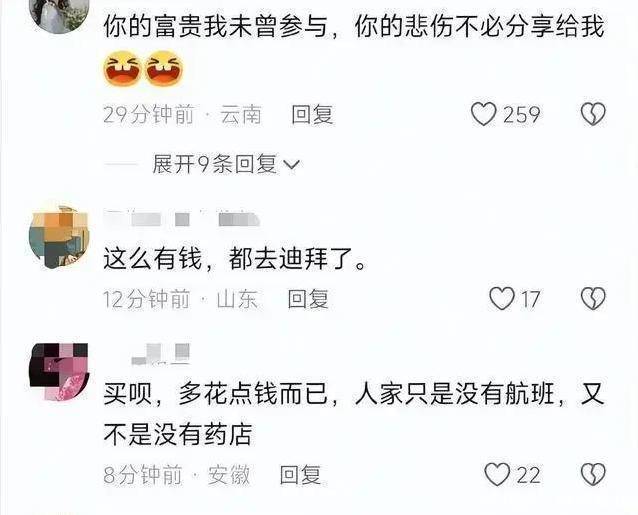Select comment text 买呗，多花点钱而已
This screenshot has width=638, height=515.
point(215,394)
